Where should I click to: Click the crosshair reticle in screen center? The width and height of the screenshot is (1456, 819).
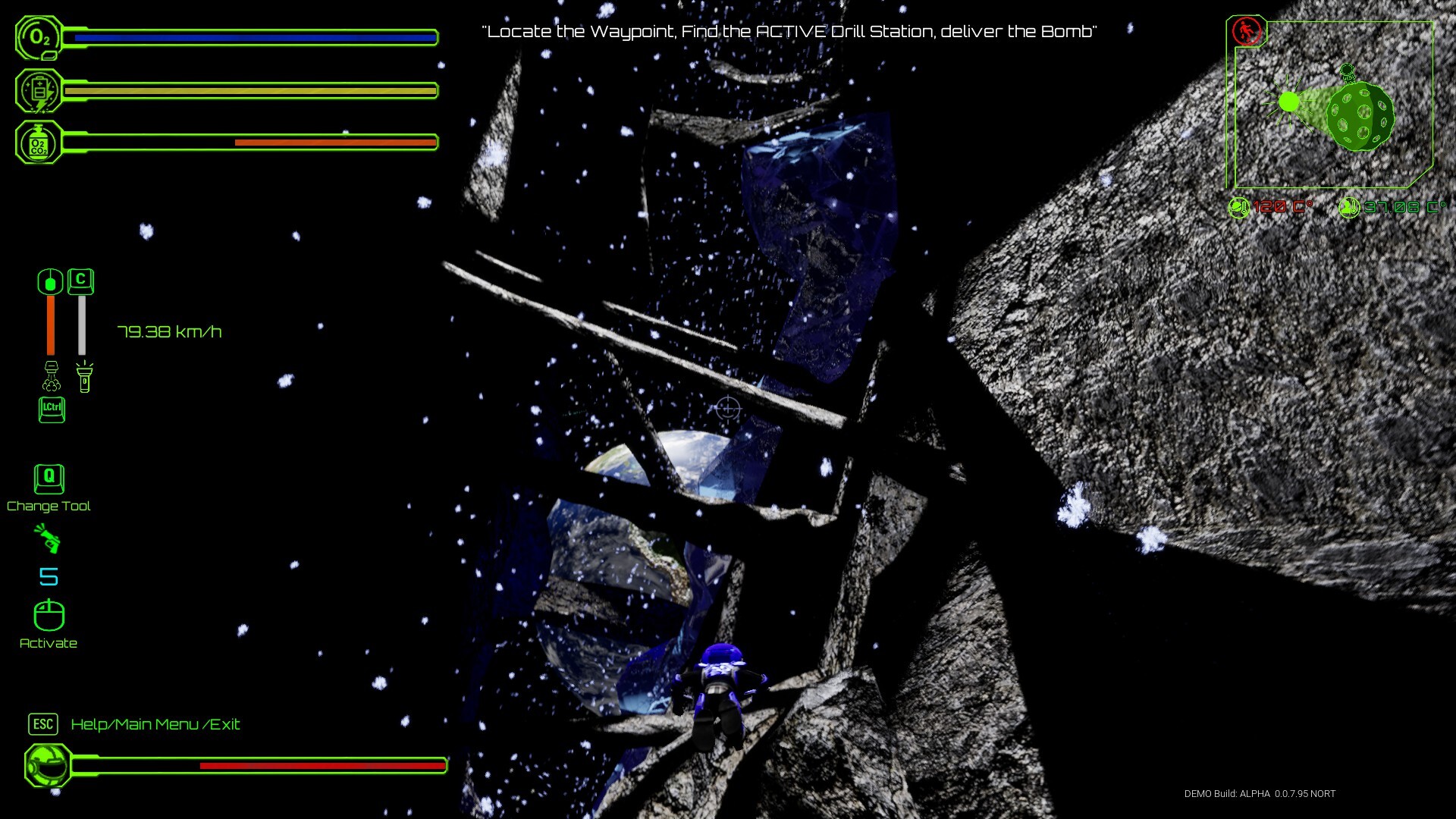tap(726, 409)
